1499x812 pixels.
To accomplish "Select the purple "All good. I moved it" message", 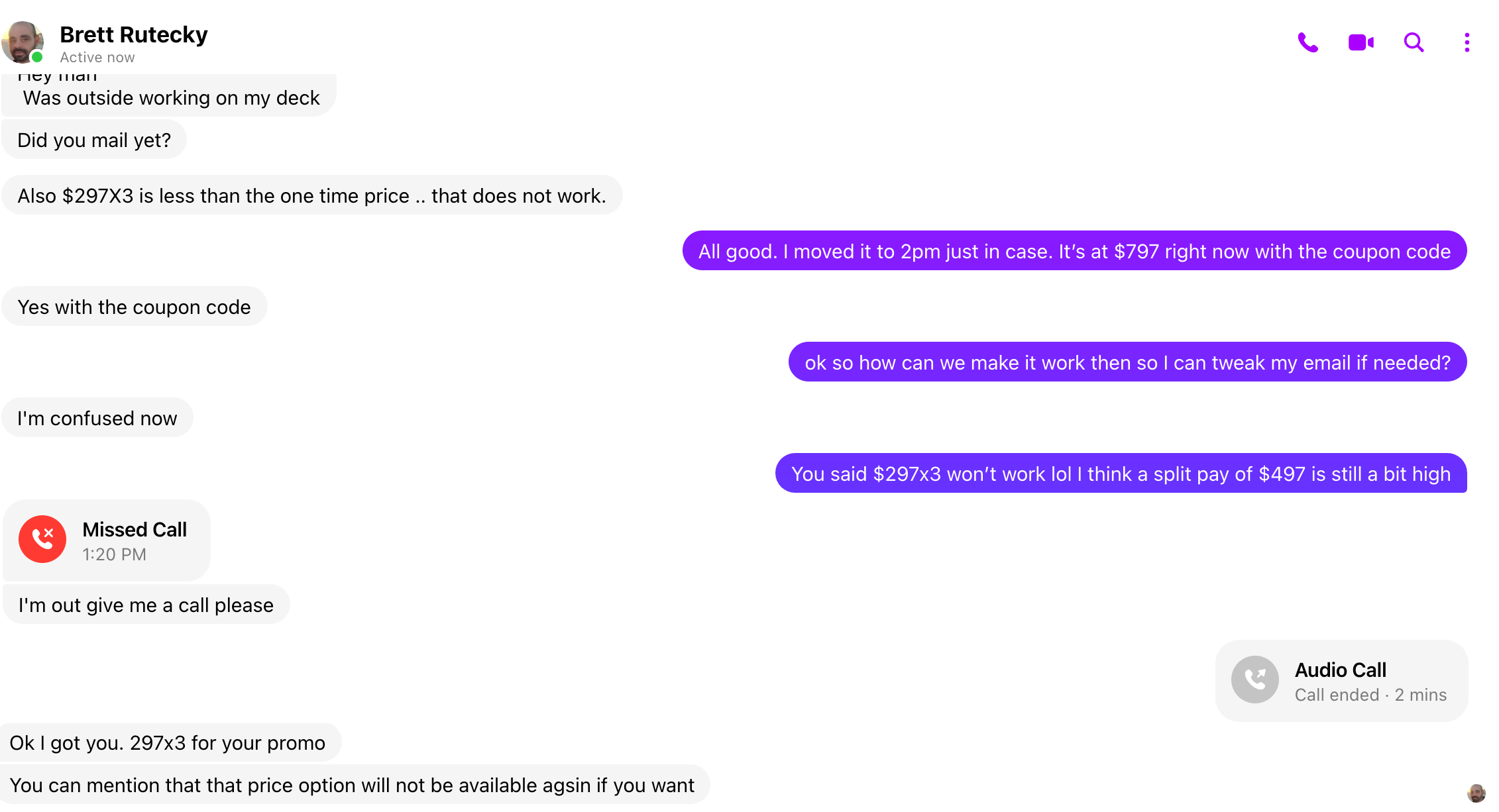I will [x=1074, y=252].
